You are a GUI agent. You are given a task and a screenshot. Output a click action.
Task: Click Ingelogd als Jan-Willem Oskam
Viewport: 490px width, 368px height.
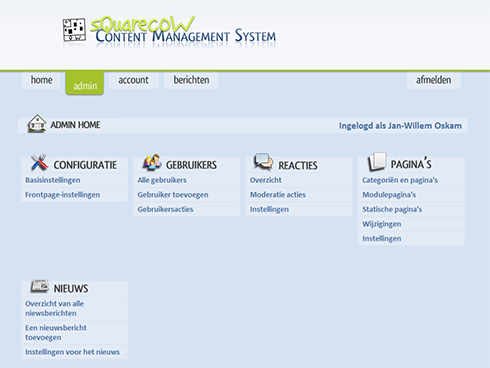point(400,126)
